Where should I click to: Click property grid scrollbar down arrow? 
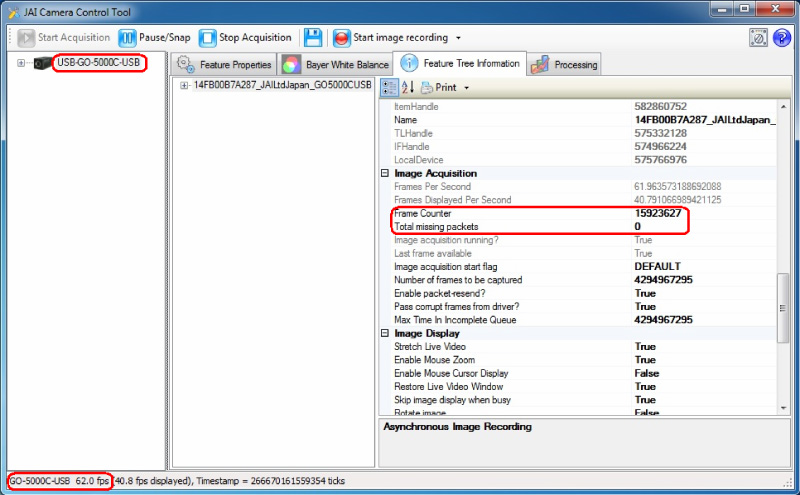pos(783,408)
